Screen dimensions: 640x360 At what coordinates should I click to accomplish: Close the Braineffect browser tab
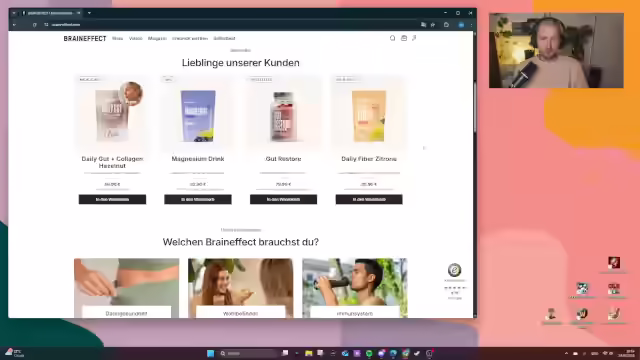click(x=78, y=13)
